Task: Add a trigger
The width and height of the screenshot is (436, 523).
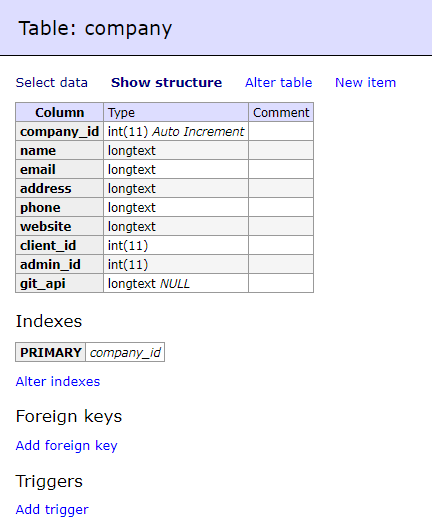Action: tap(52, 510)
